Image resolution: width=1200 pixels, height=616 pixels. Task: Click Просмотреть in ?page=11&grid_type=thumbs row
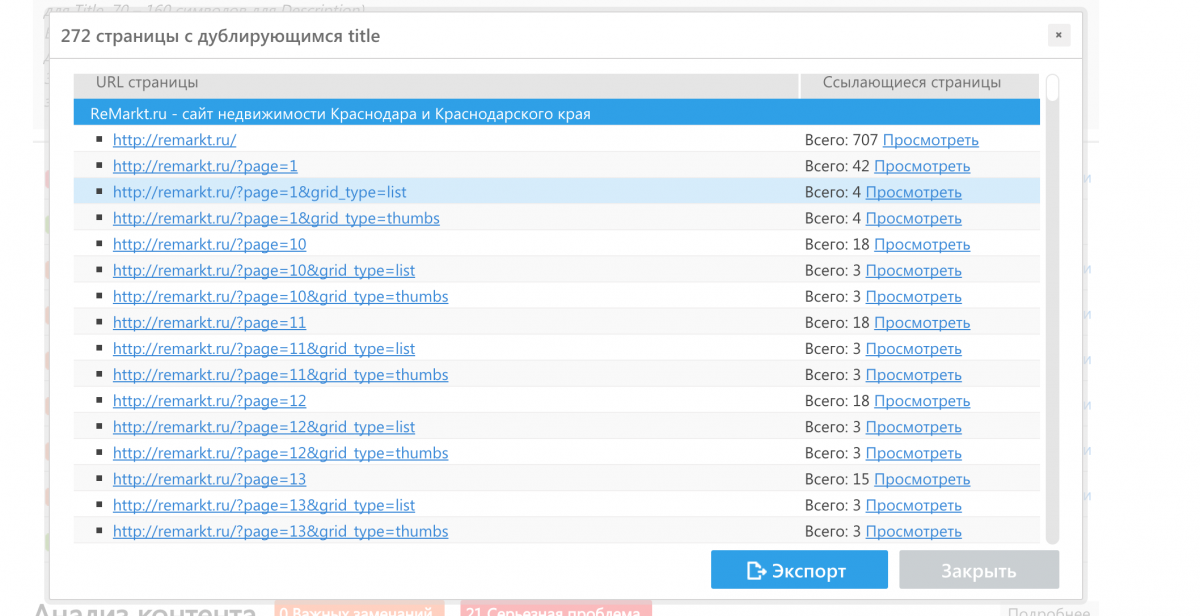pyautogui.click(x=913, y=374)
